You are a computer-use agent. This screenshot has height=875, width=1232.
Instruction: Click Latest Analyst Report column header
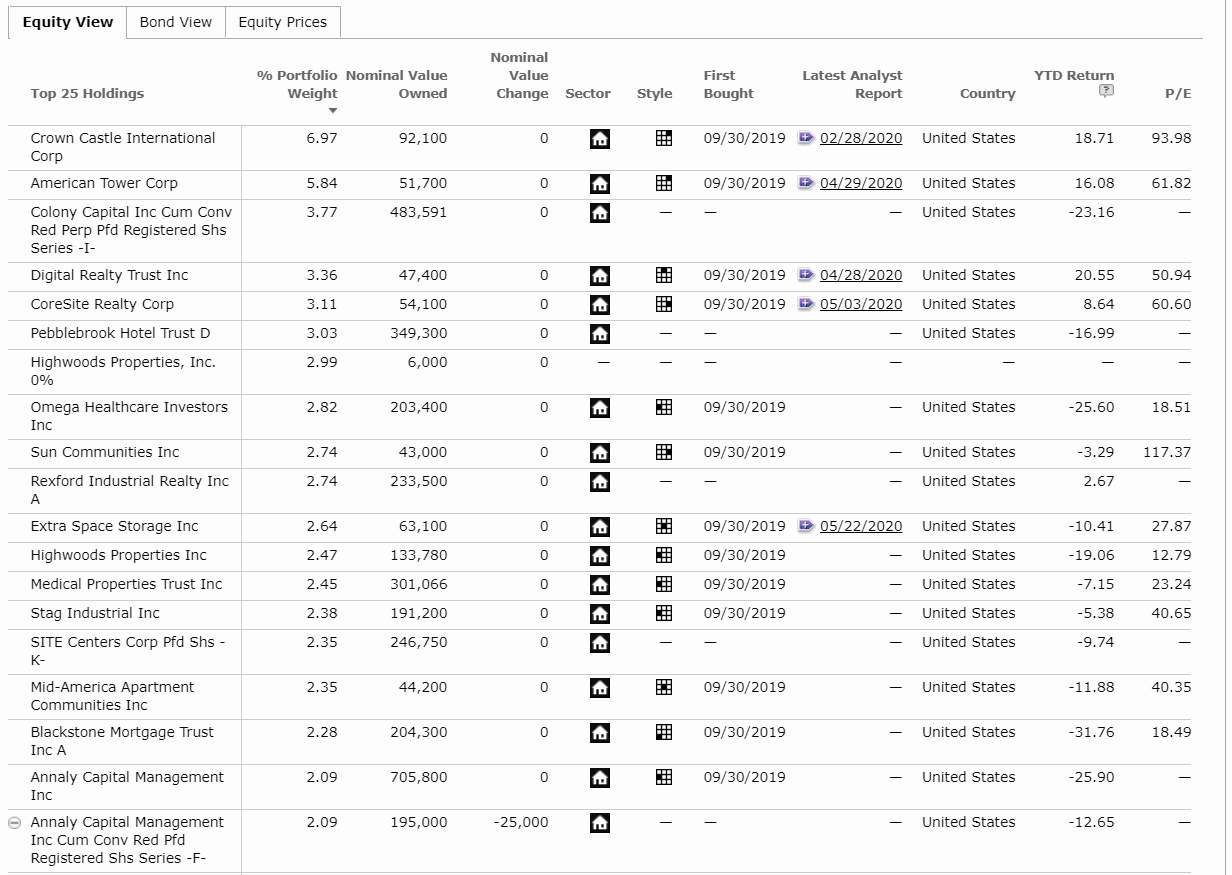852,84
